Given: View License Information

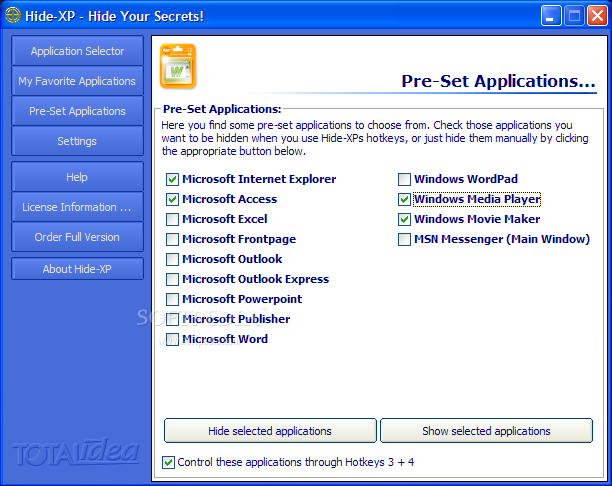Looking at the screenshot, I should 77,207.
